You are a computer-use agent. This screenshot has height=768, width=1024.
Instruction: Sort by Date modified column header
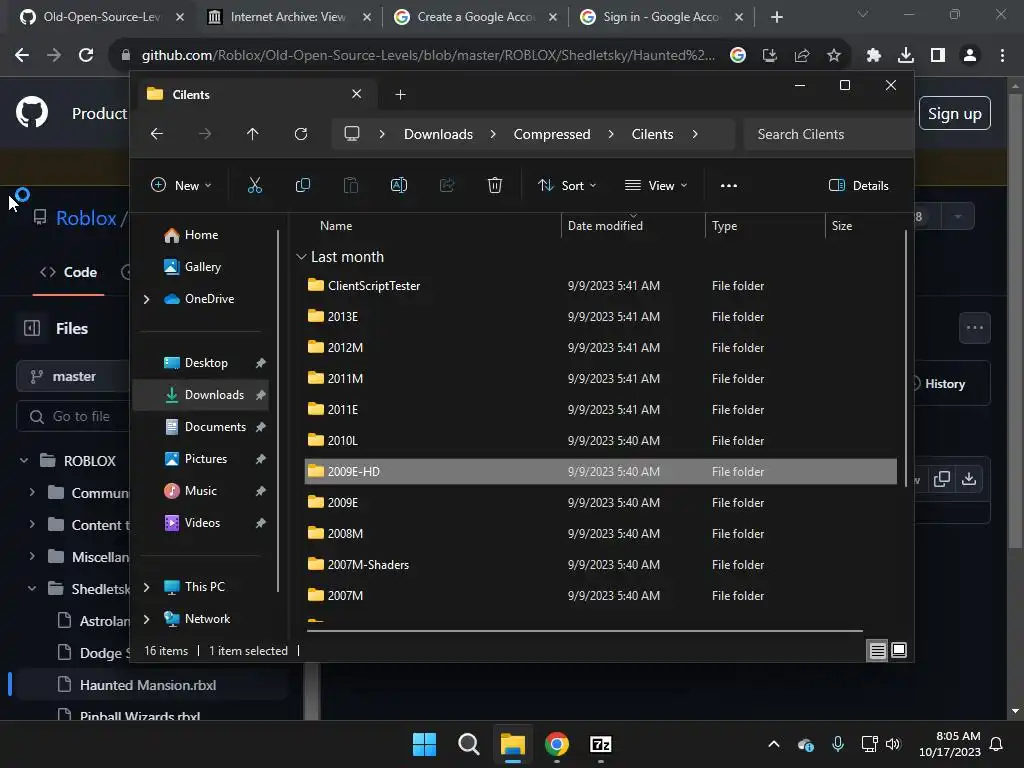click(x=605, y=226)
